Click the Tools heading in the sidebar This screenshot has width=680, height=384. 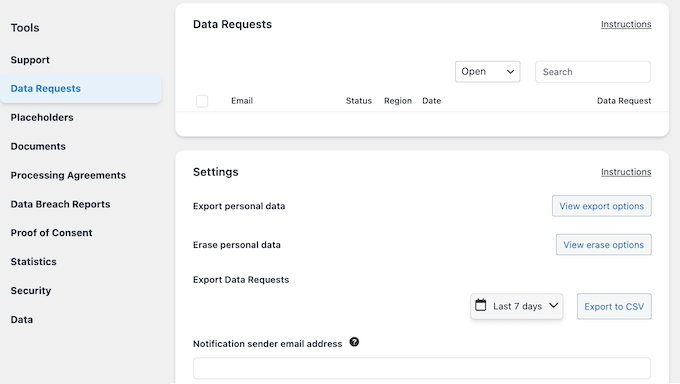[25, 28]
